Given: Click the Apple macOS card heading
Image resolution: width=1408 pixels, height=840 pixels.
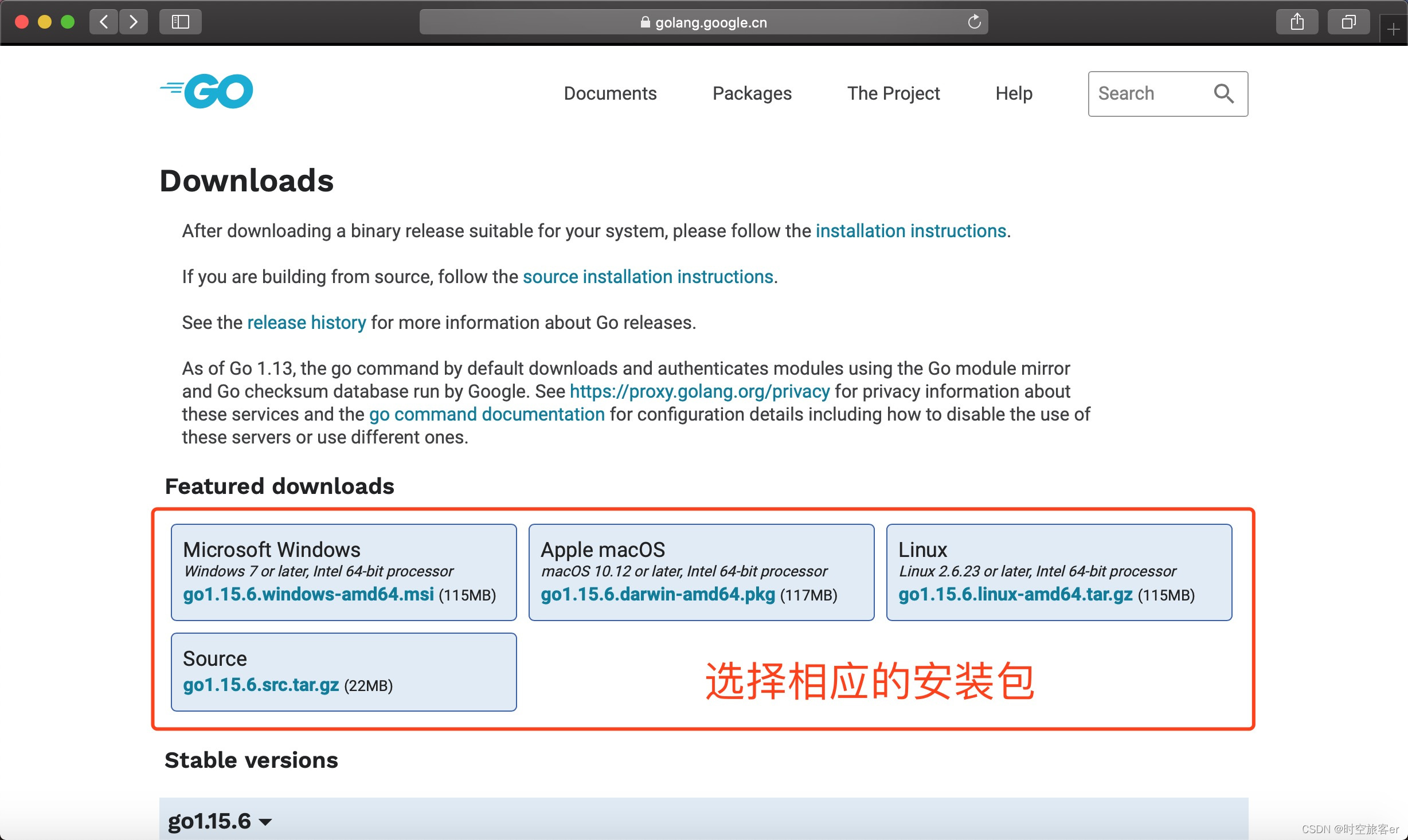Looking at the screenshot, I should (x=603, y=549).
